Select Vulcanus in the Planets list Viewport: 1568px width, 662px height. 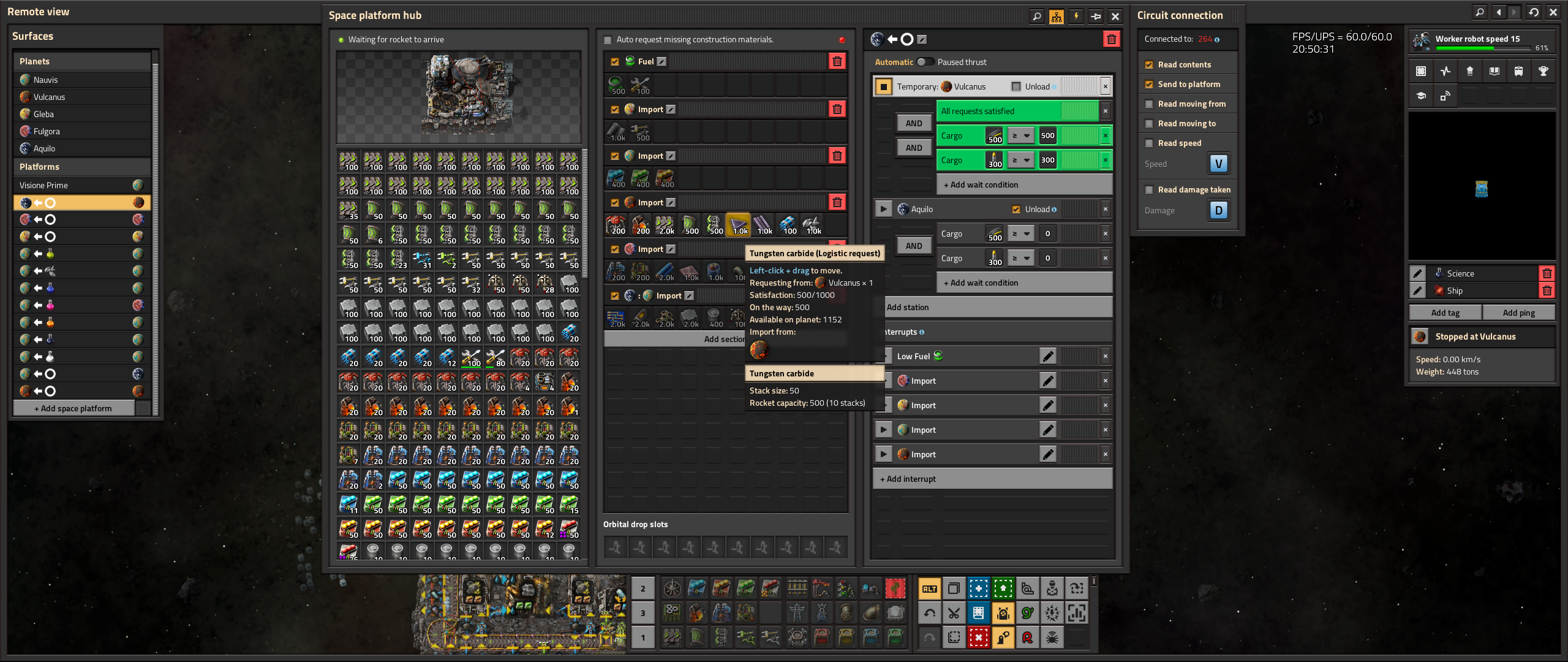point(49,97)
